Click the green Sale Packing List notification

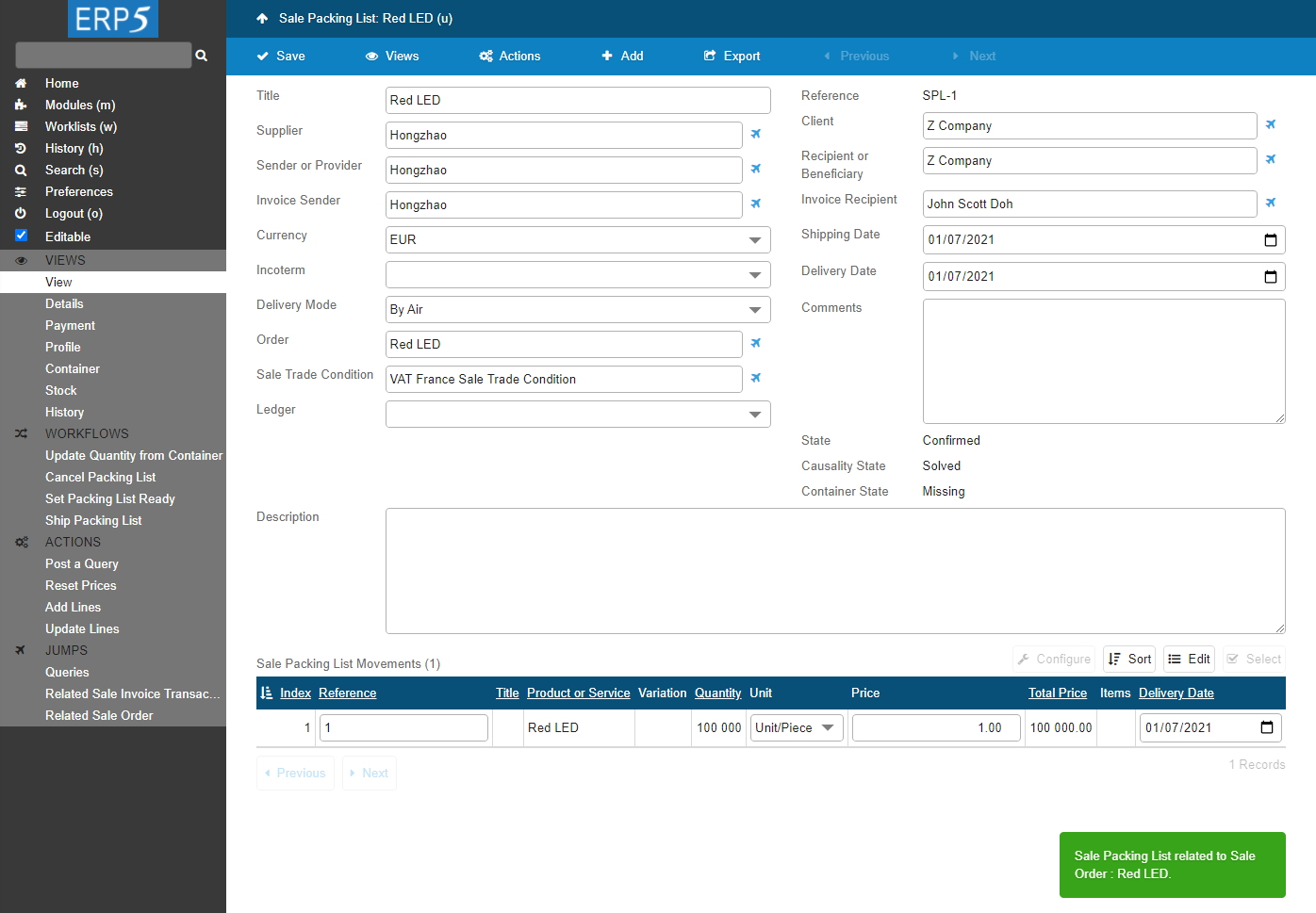tap(1173, 865)
